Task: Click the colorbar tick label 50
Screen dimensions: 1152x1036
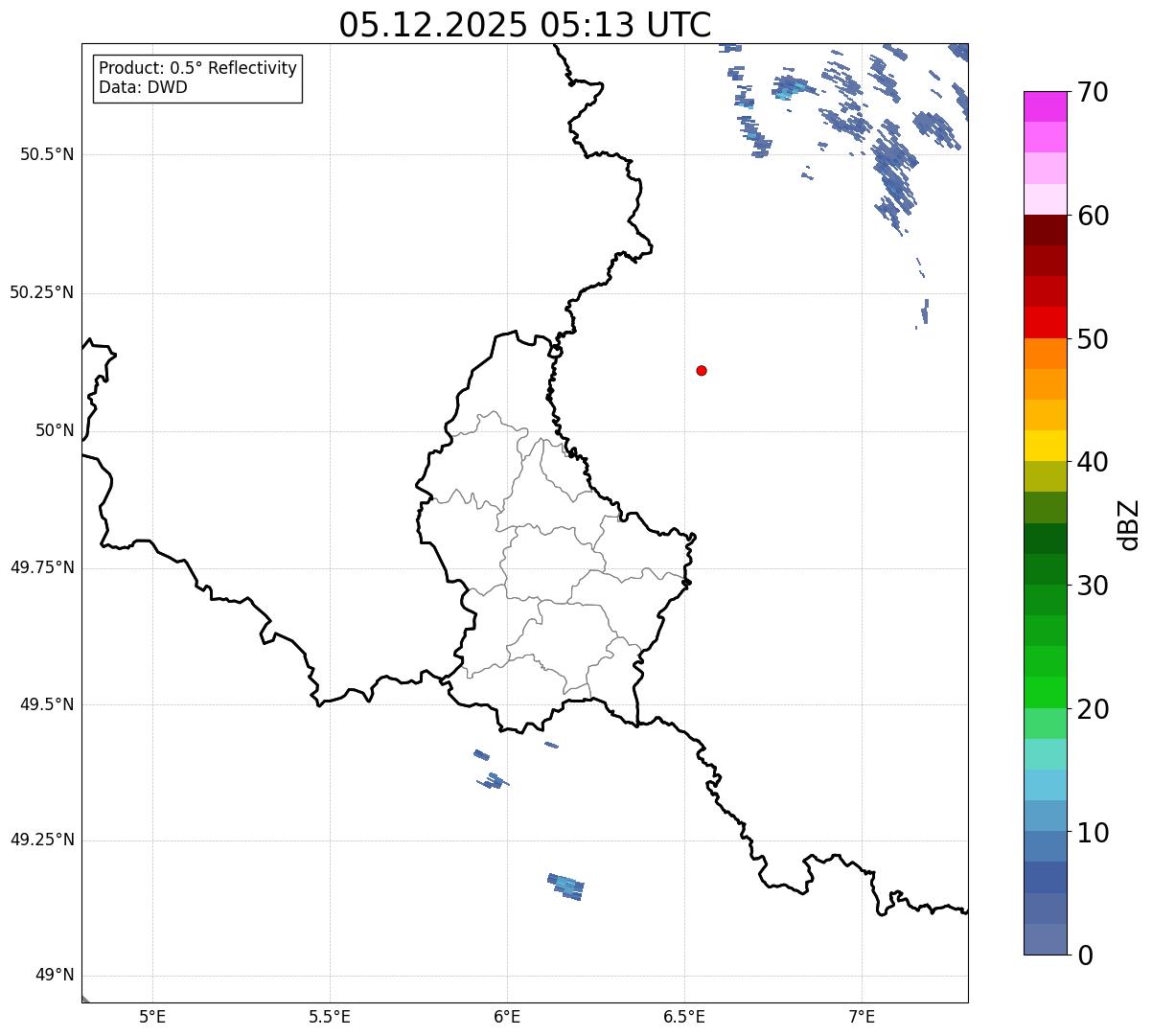Action: 1093,339
